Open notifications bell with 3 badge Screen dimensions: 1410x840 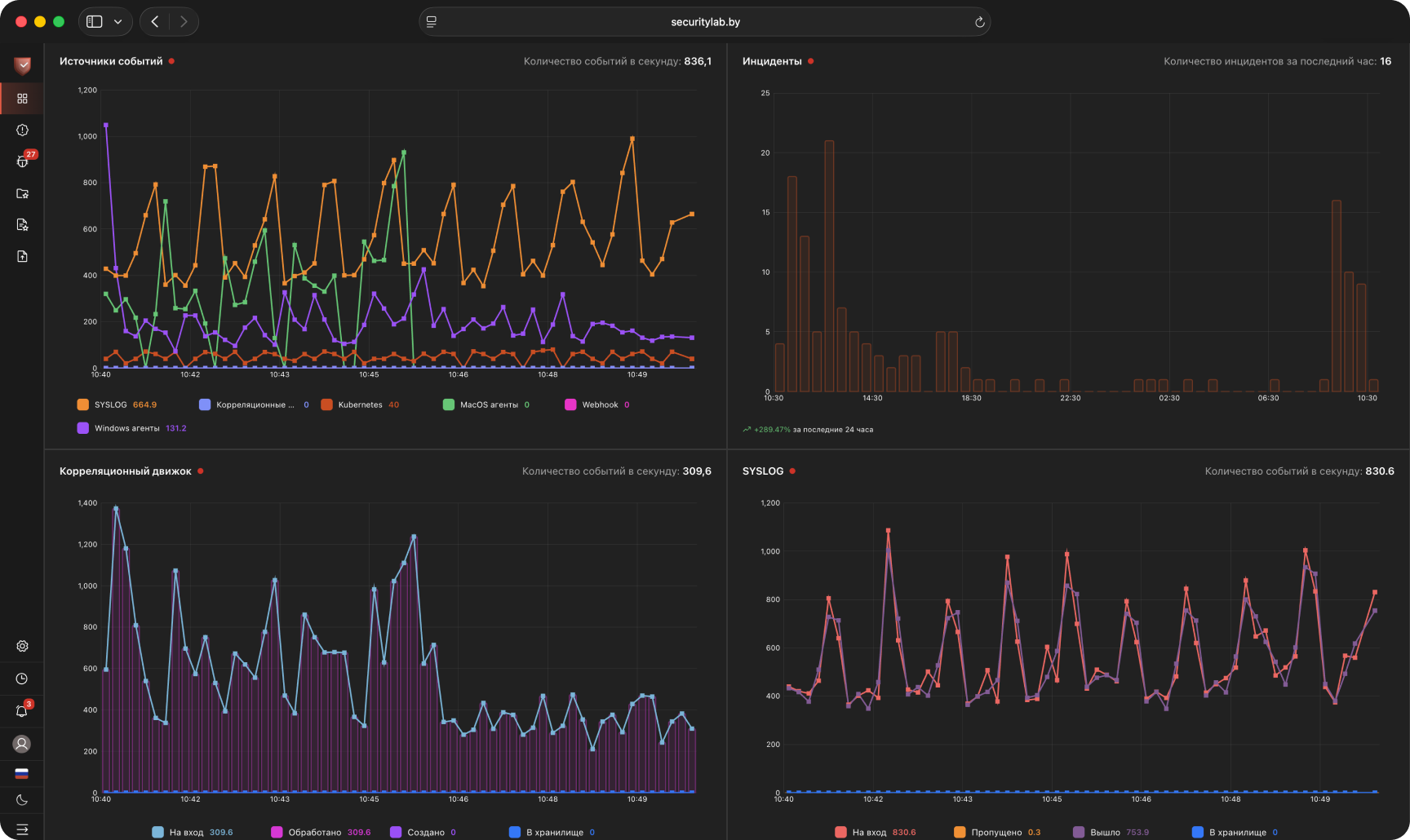pyautogui.click(x=22, y=711)
